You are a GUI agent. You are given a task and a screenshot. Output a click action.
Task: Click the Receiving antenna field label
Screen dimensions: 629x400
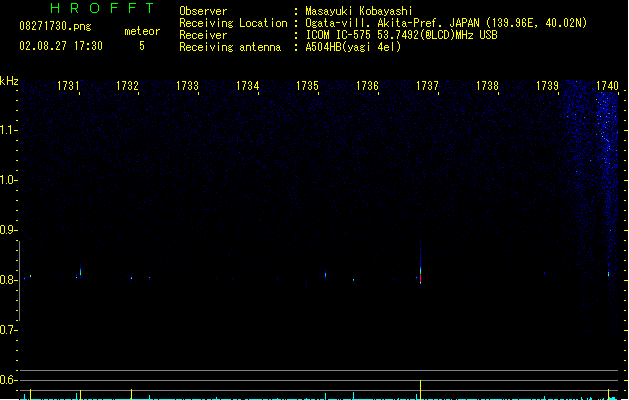point(230,47)
